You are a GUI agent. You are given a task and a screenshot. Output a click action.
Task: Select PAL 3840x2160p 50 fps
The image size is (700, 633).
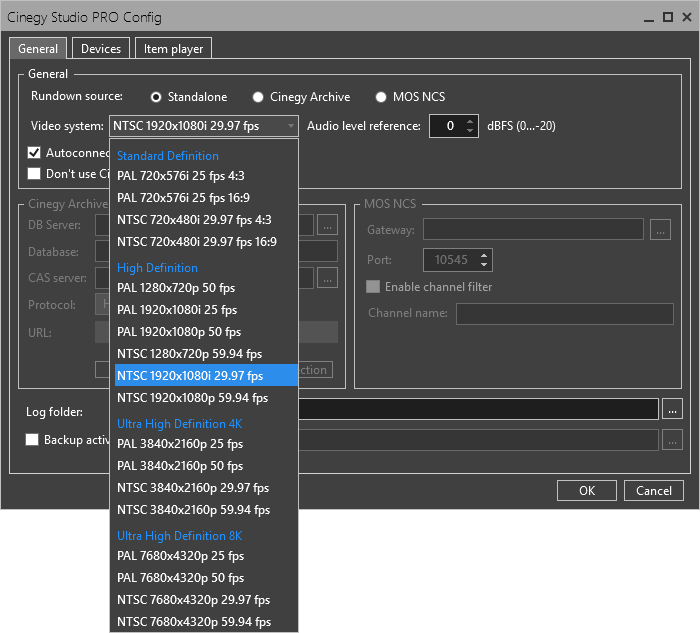pos(204,466)
